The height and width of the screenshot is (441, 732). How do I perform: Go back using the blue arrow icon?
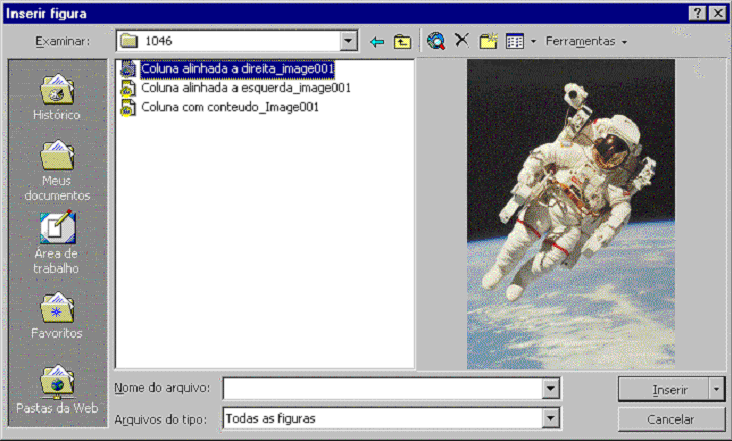(377, 42)
